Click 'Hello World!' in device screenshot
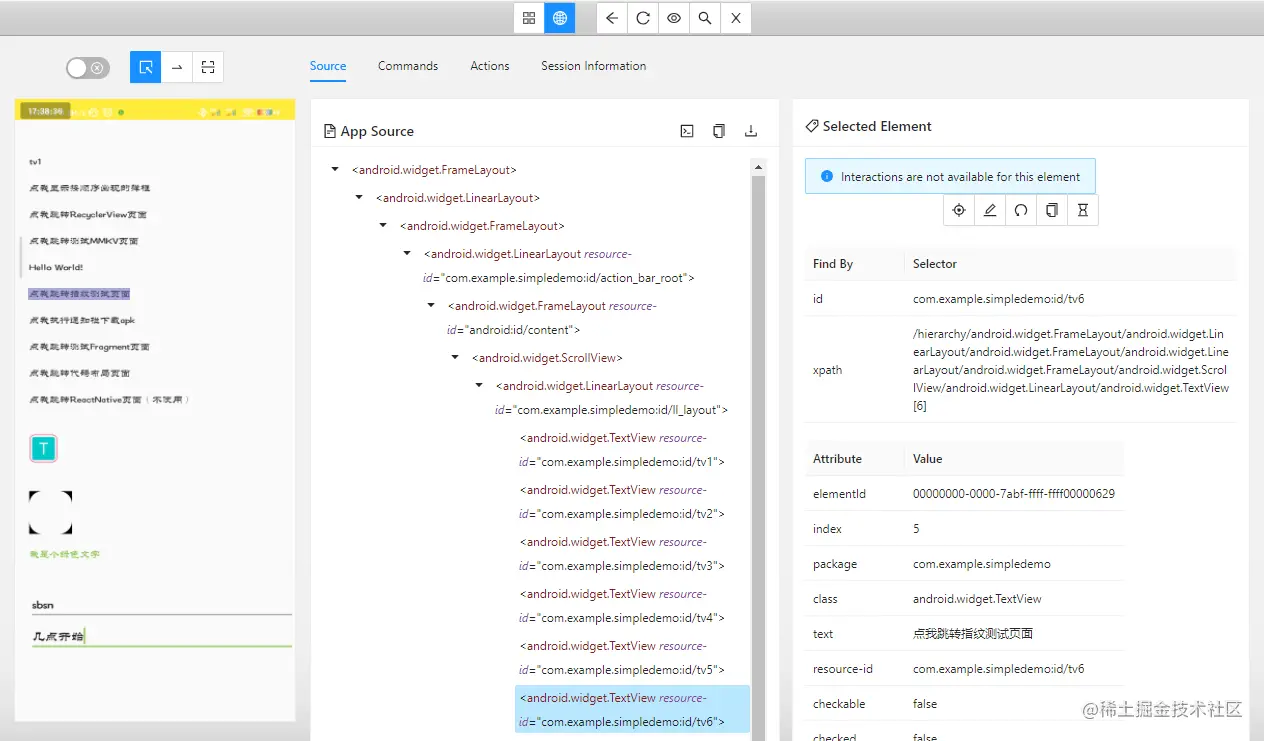The height and width of the screenshot is (741, 1264). tap(56, 267)
